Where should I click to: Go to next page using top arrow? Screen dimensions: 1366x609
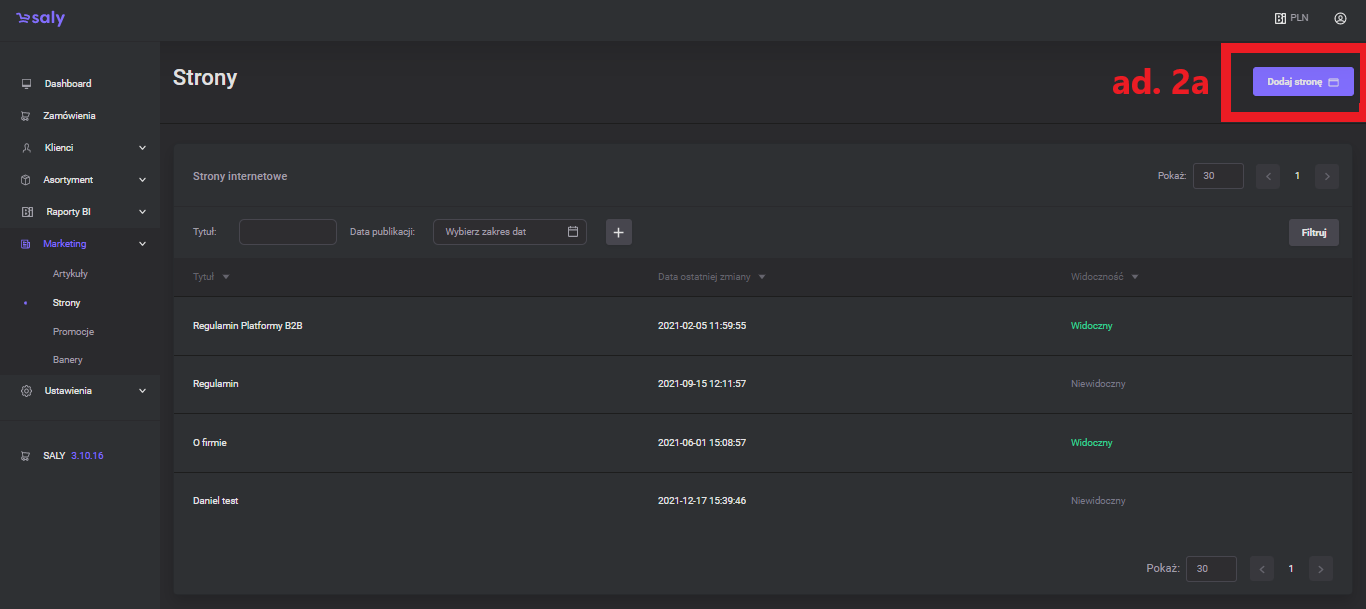(x=1326, y=176)
